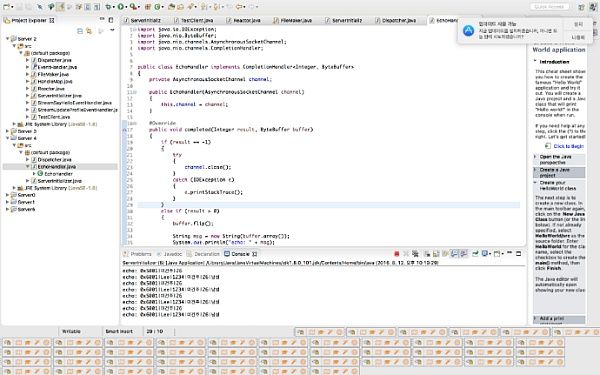Switch to the TestClient.java editor tab

pos(193,20)
